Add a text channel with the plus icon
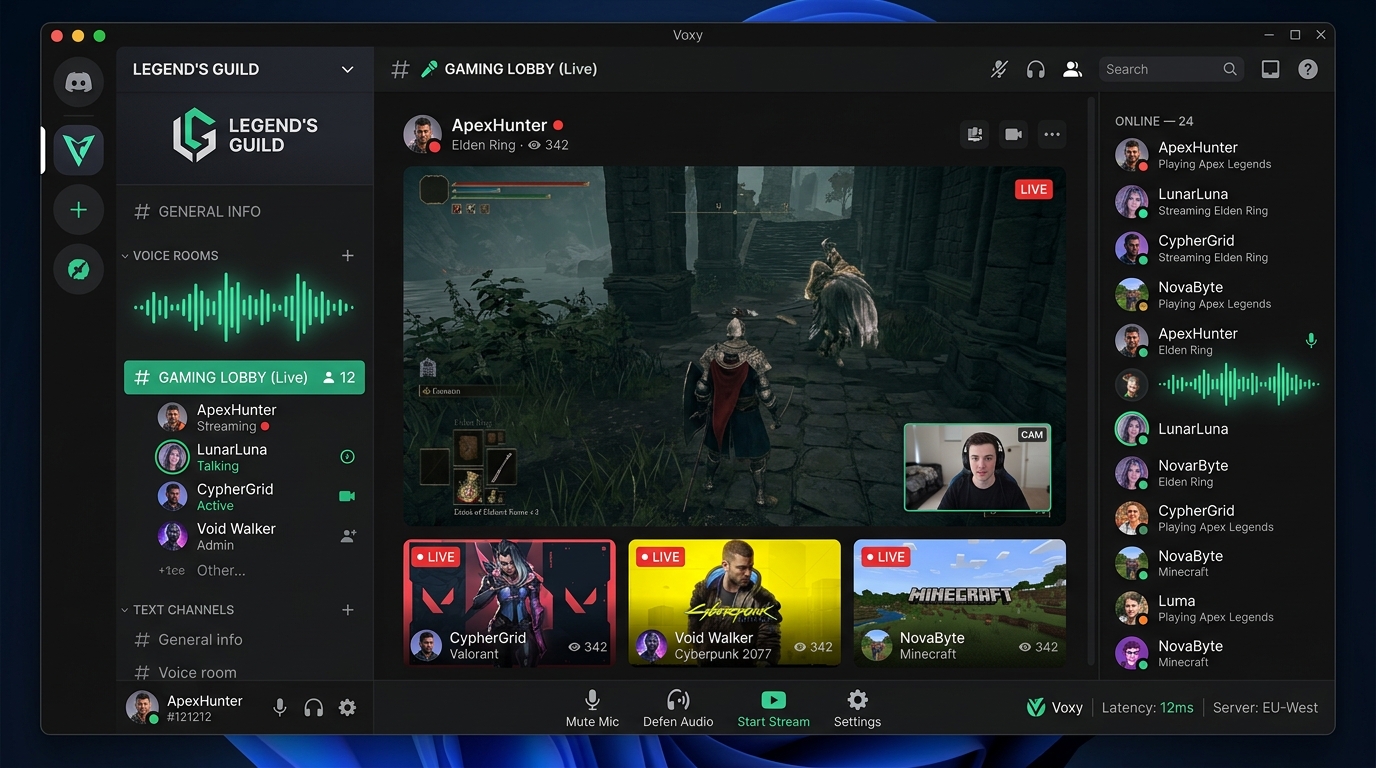1376x768 pixels. tap(348, 610)
